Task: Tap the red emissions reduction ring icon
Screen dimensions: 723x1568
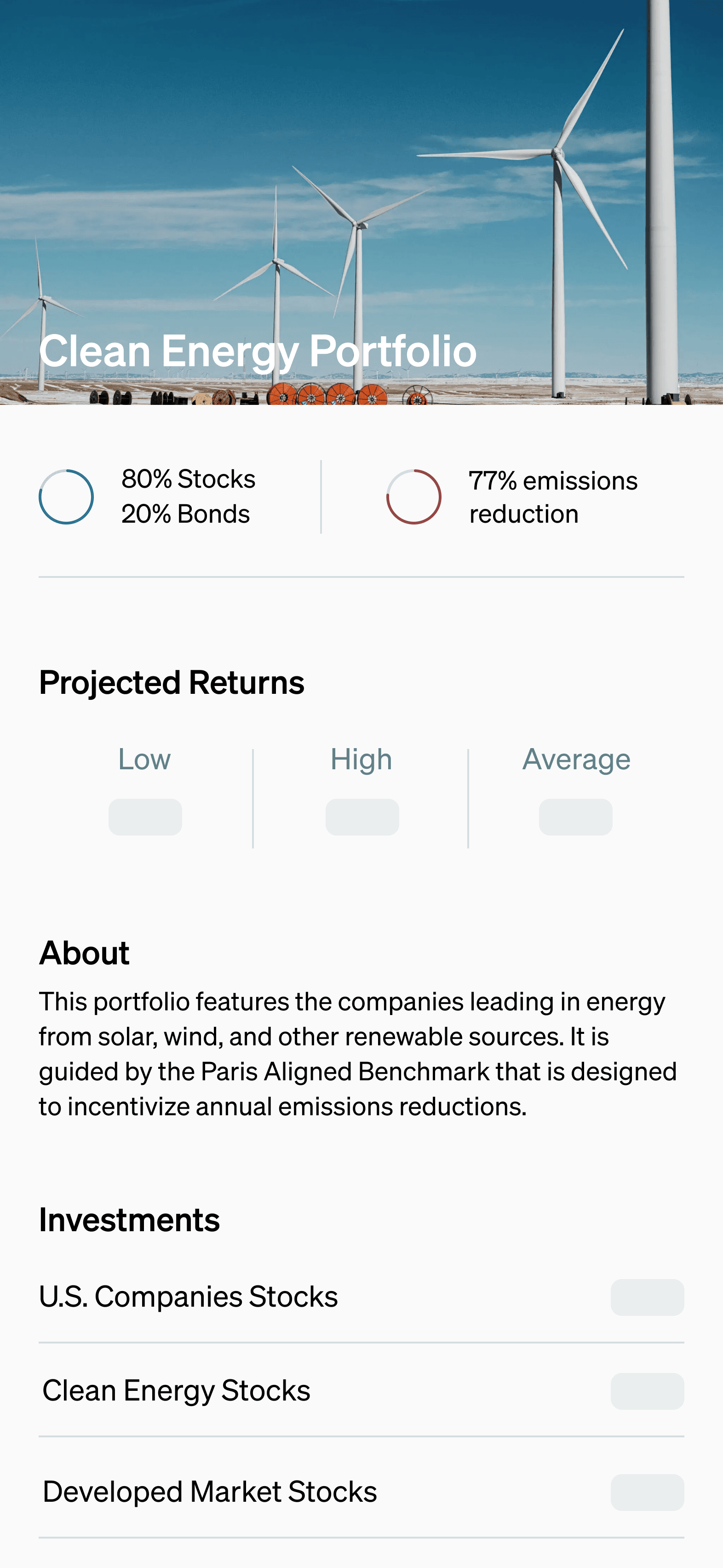Action: pyautogui.click(x=414, y=497)
